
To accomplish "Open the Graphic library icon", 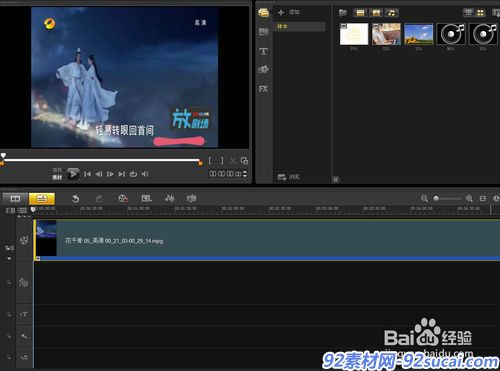I will [263, 70].
